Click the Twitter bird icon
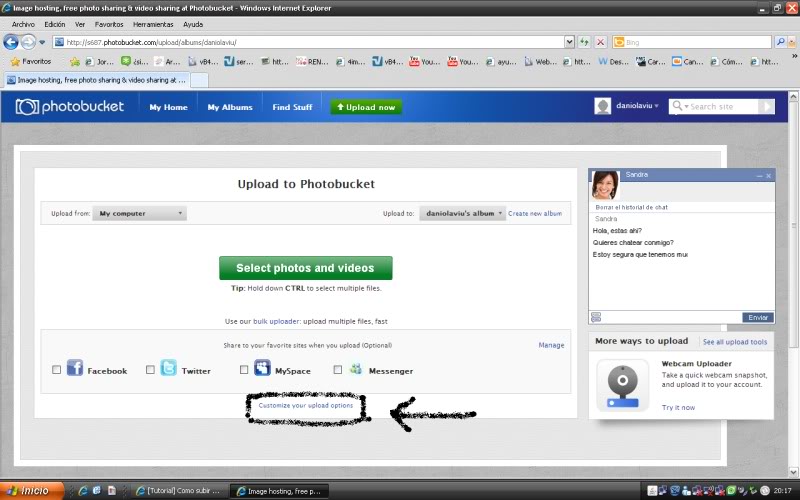Image resolution: width=800 pixels, height=500 pixels. click(168, 368)
